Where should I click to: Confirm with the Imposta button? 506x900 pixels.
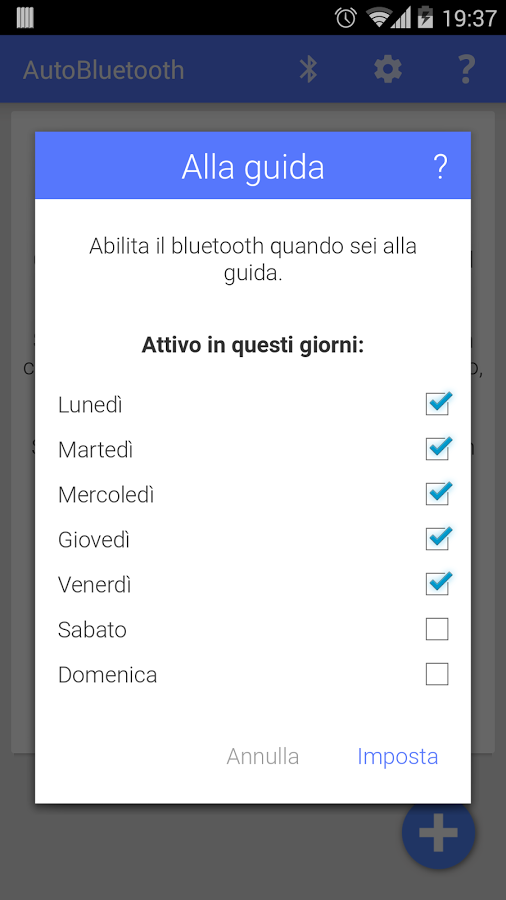pos(398,757)
